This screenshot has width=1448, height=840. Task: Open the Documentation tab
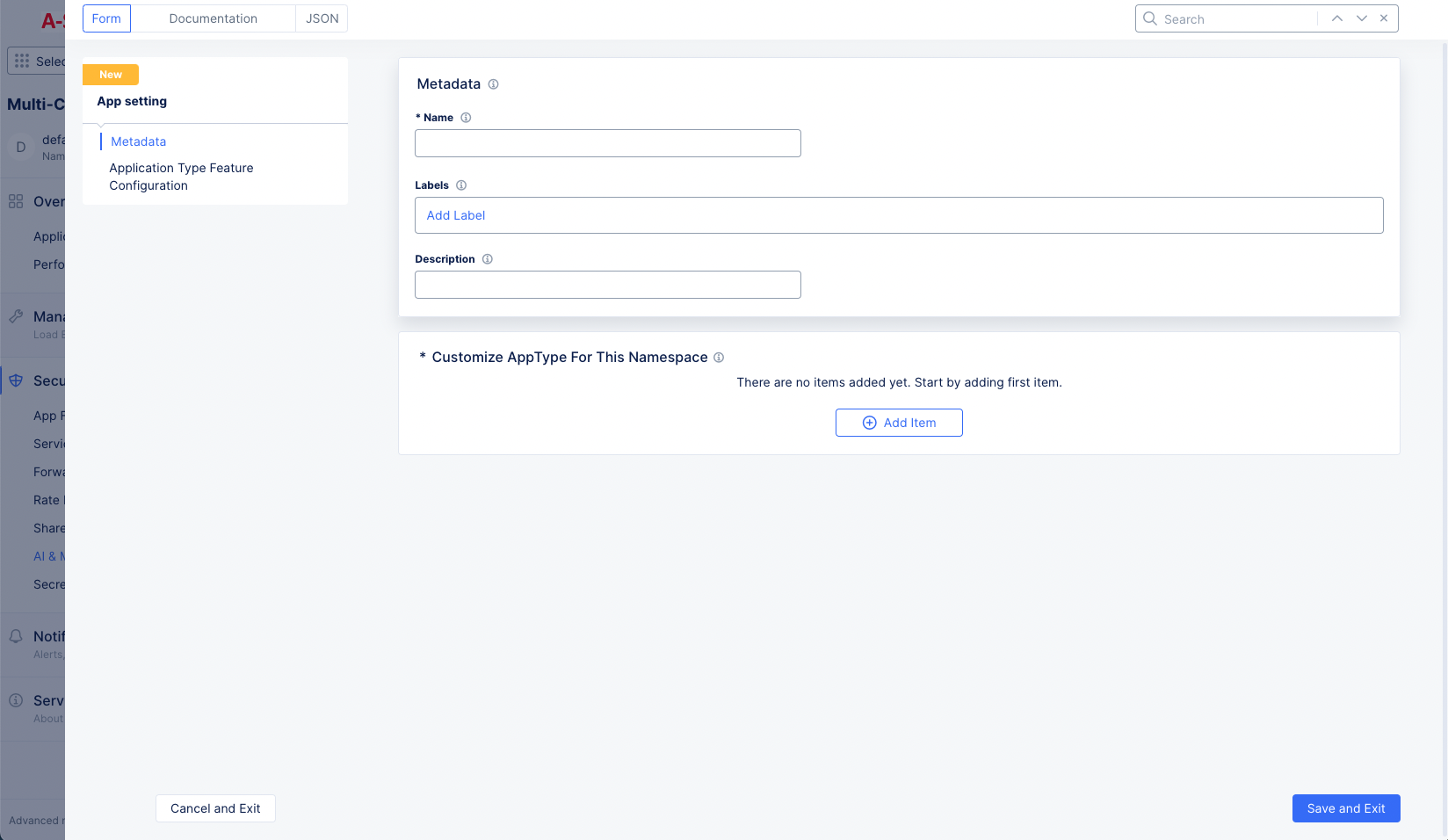213,18
